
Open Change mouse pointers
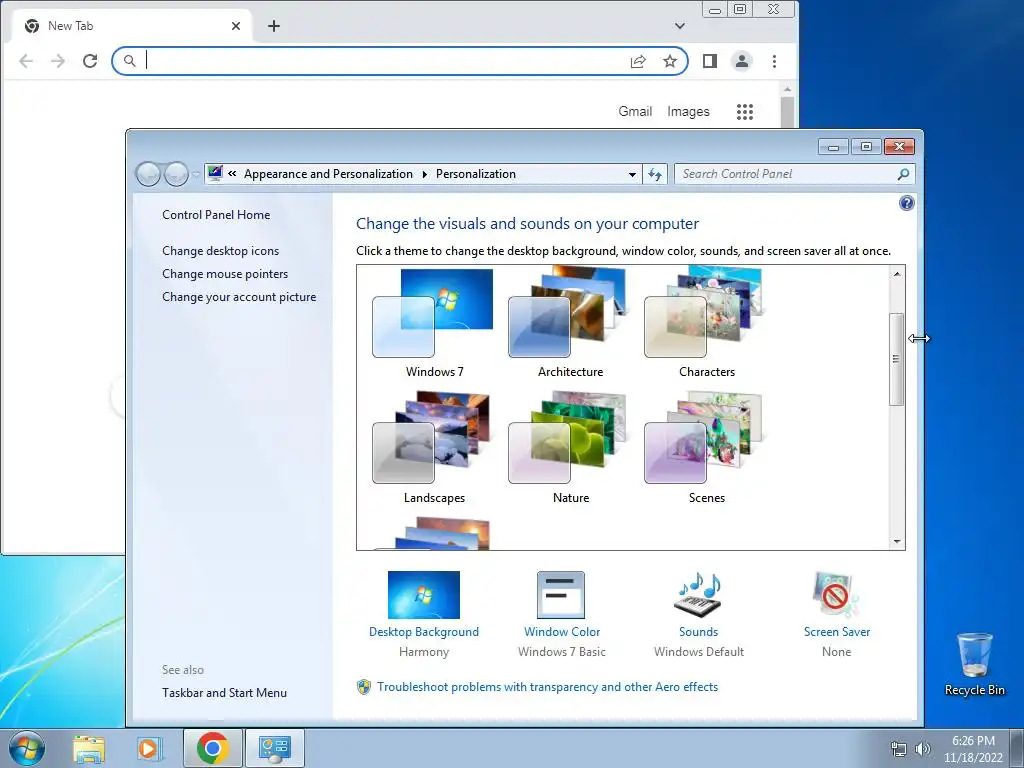click(225, 274)
